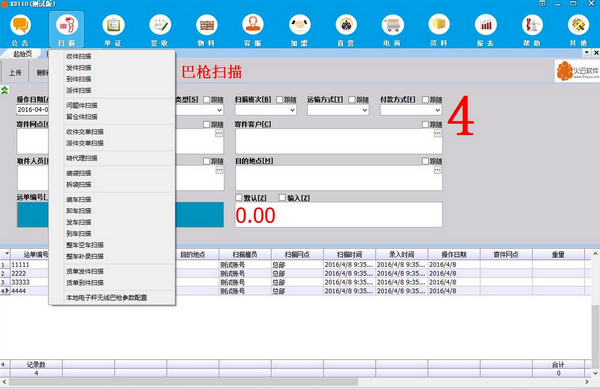600x389 pixels.
Task: Open 整车补录扫描 menu item
Action: coord(85,256)
